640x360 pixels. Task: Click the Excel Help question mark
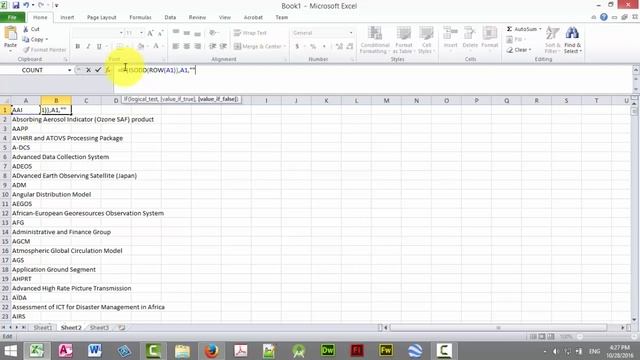(x=604, y=17)
